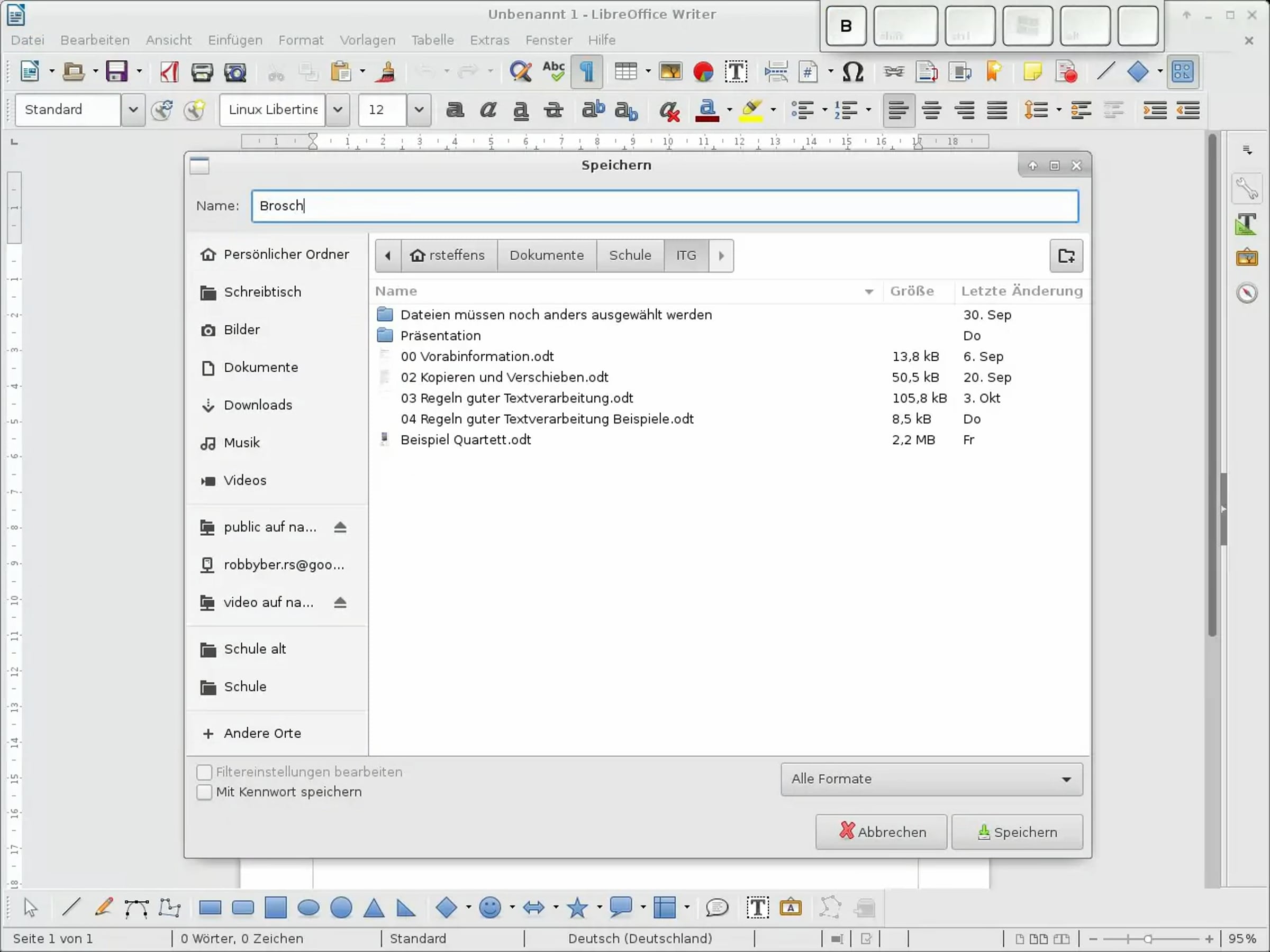This screenshot has width=1270, height=952.
Task: Click the Export as PDF icon
Action: [x=169, y=72]
